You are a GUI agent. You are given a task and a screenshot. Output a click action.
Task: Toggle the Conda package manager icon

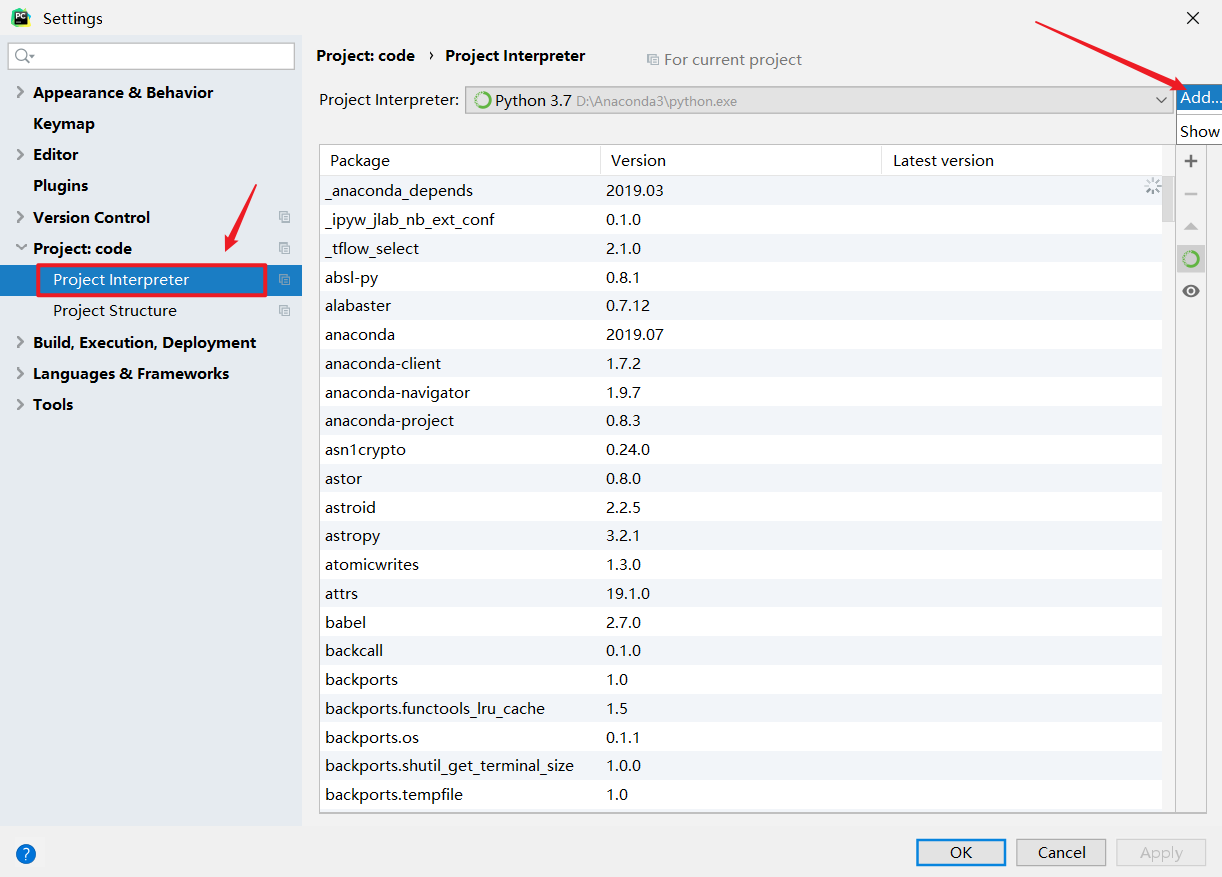coord(1190,259)
